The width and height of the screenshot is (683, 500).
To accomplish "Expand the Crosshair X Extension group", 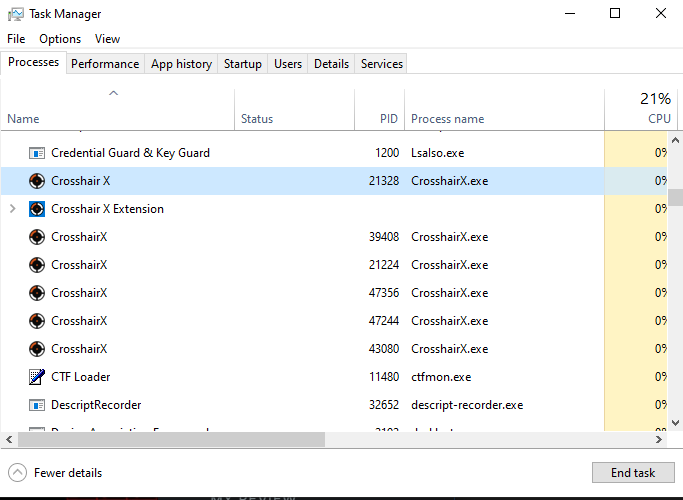I will pos(12,209).
